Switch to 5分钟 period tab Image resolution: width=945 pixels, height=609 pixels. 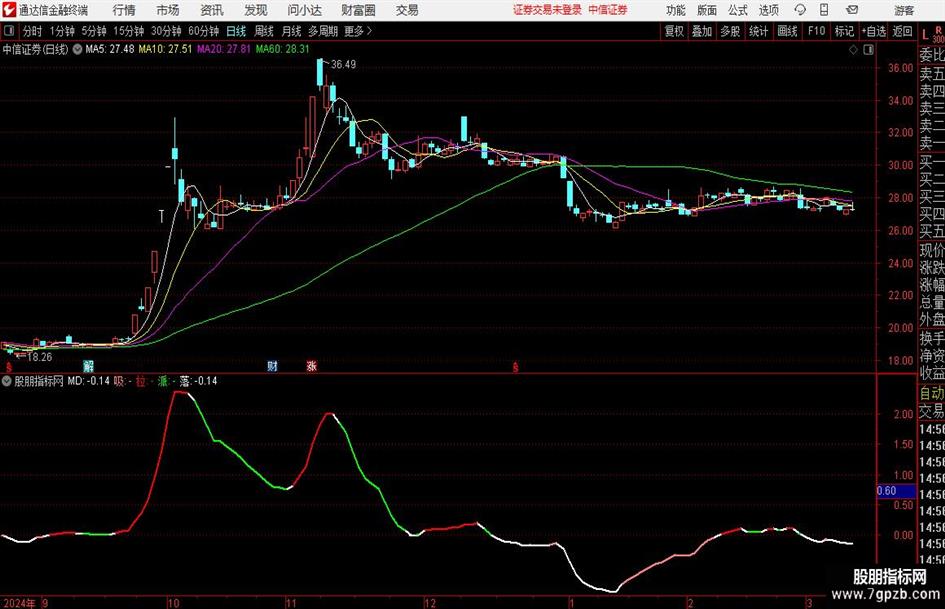[x=94, y=31]
